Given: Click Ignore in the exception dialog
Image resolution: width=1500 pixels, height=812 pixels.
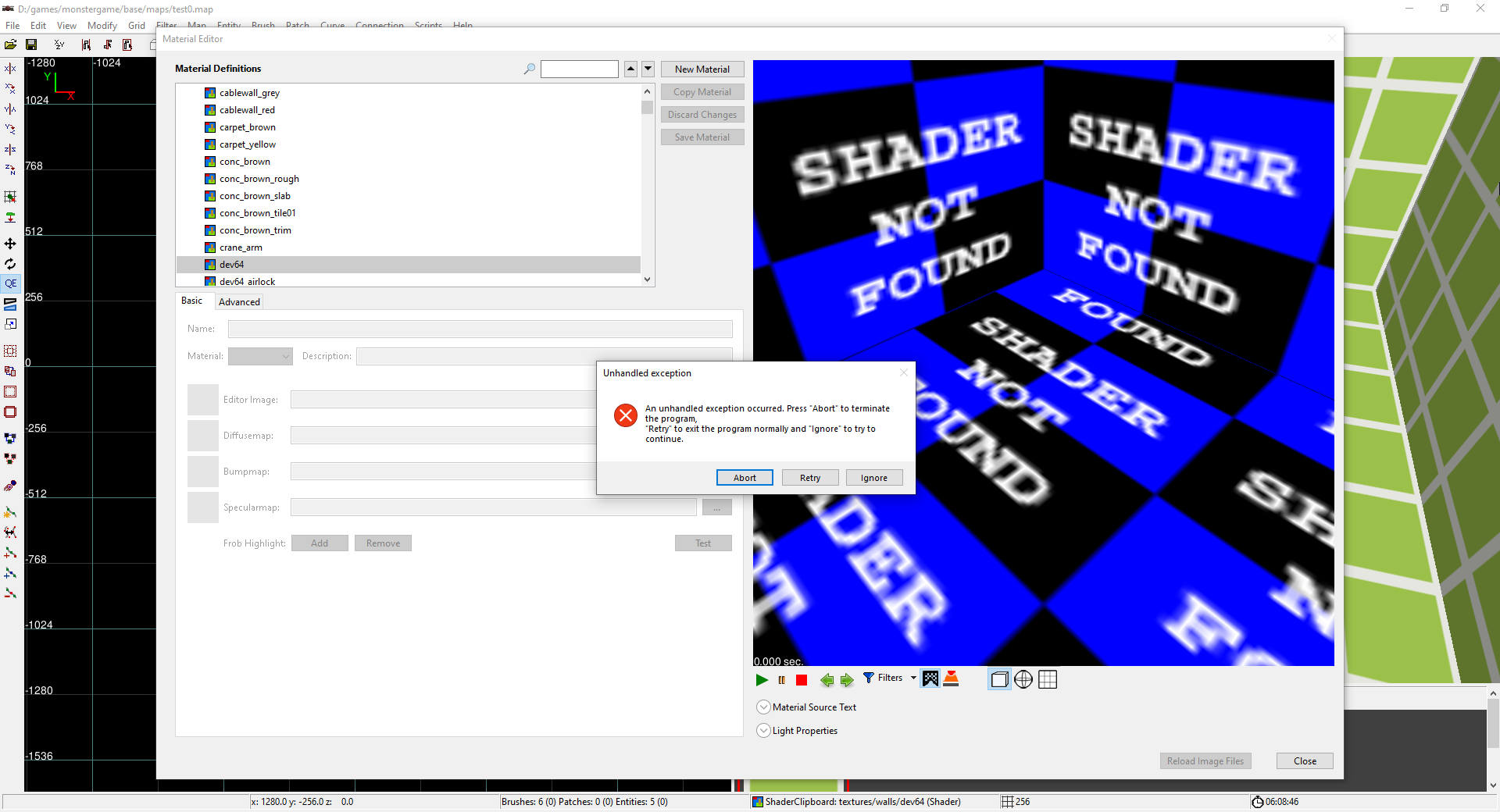Looking at the screenshot, I should [874, 478].
